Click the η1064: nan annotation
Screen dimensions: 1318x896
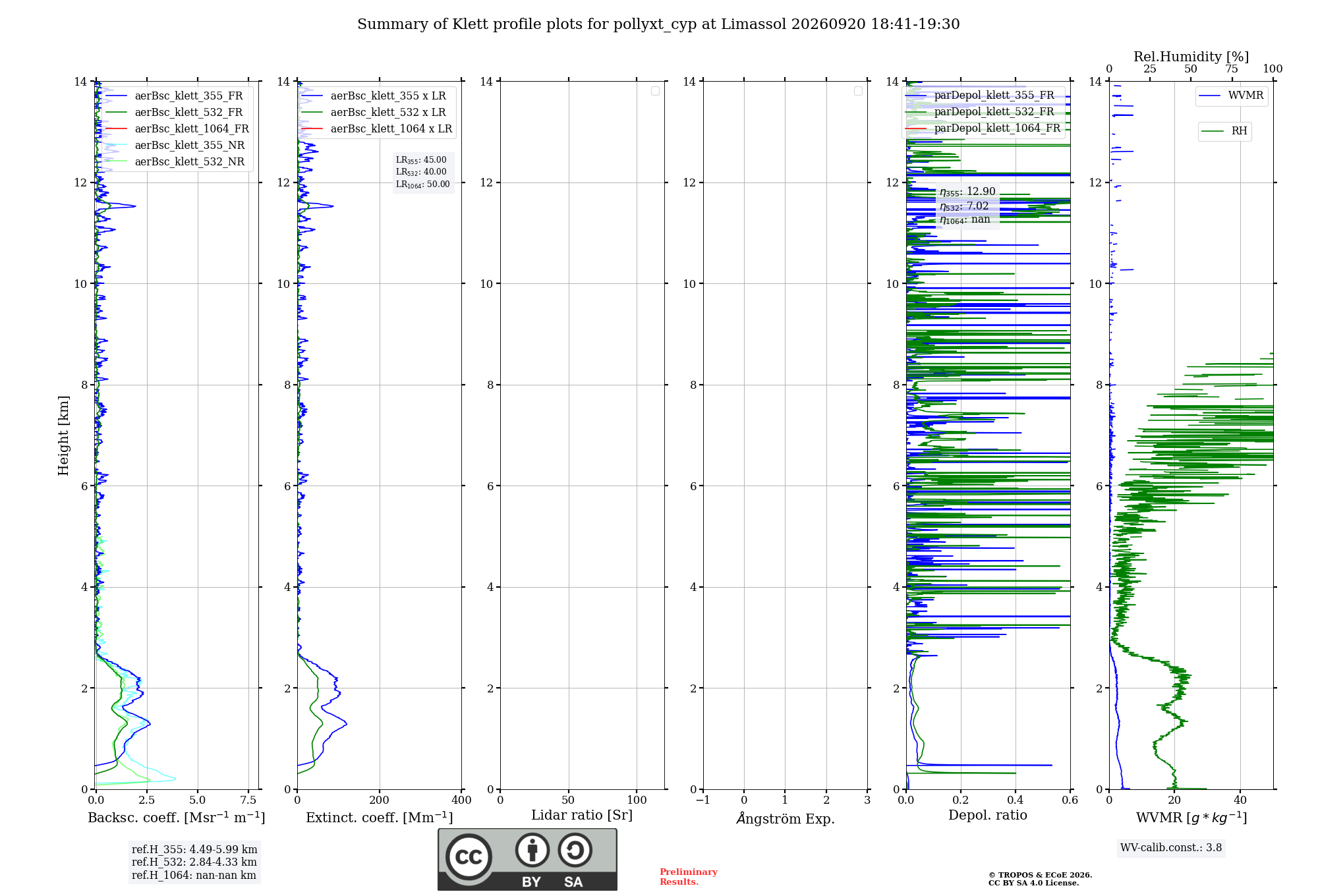(x=965, y=219)
